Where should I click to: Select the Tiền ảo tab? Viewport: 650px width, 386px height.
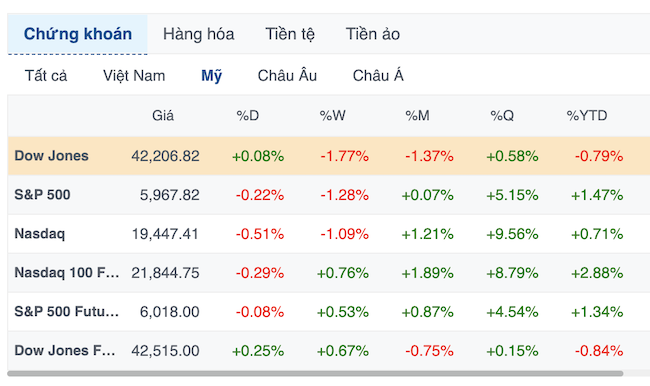373,34
